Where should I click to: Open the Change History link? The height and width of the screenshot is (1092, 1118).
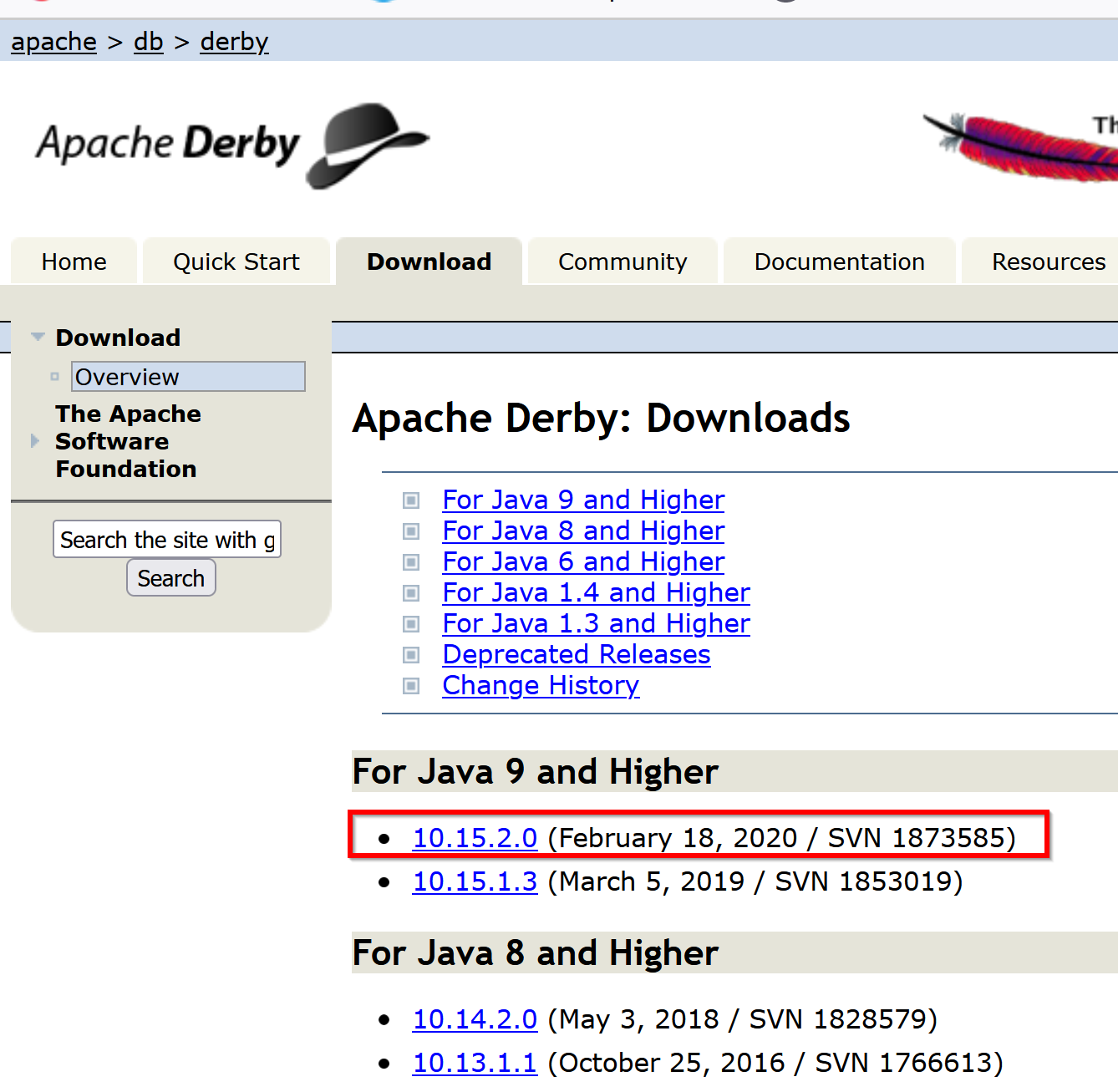[x=541, y=685]
